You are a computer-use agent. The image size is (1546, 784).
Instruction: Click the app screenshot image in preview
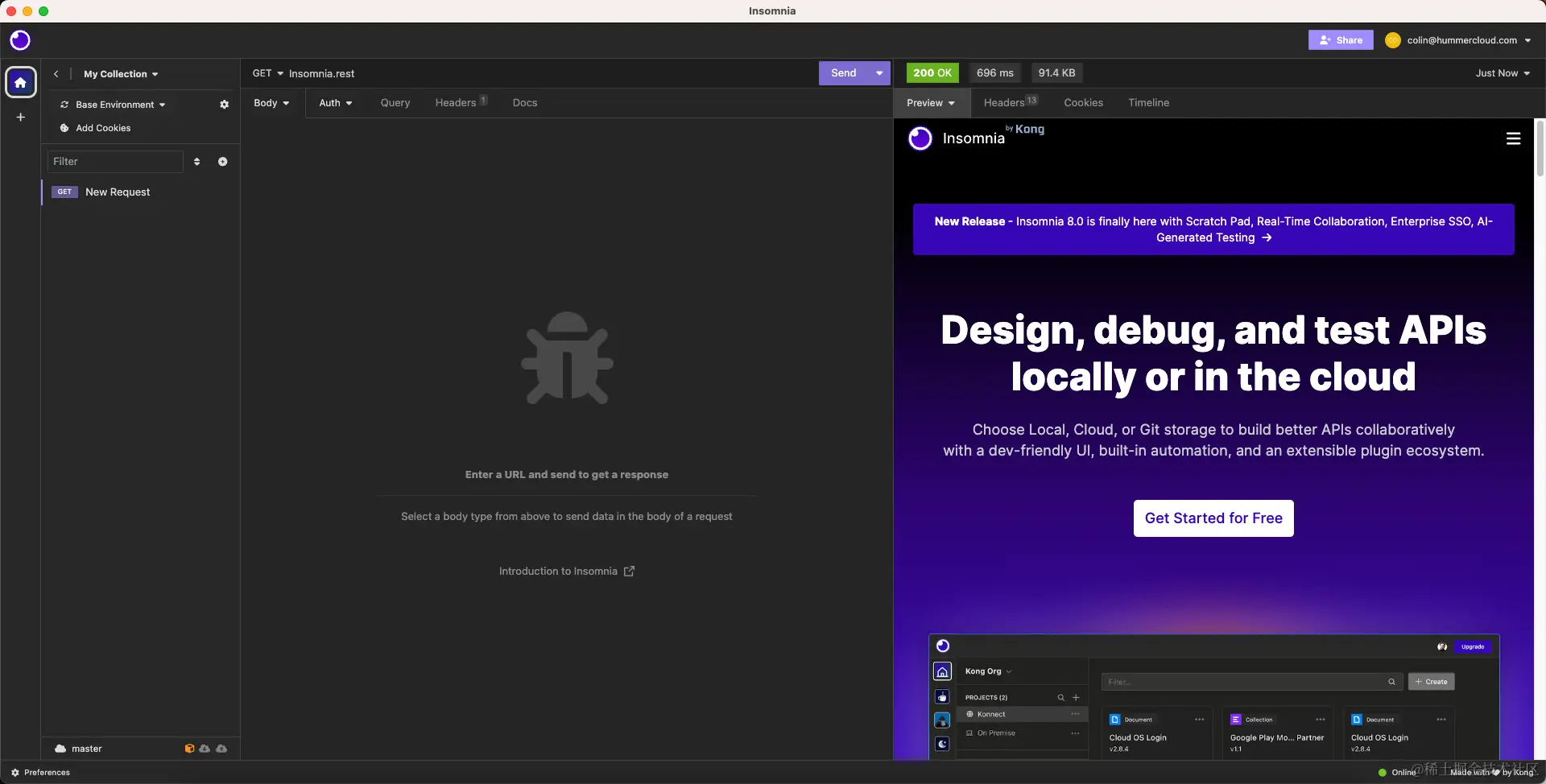[1213, 697]
